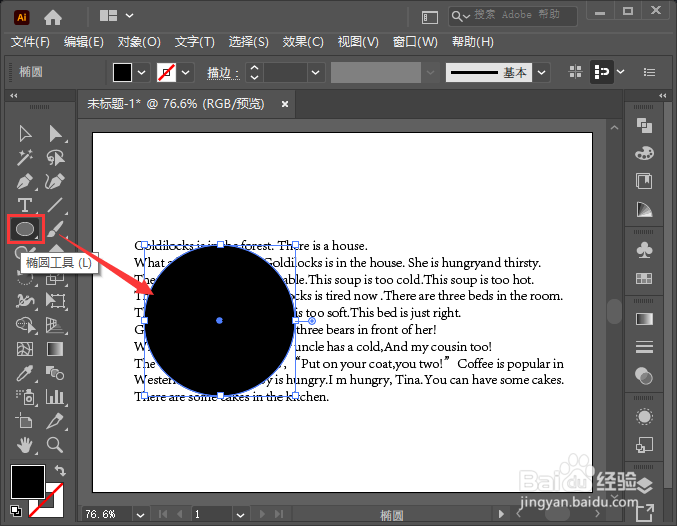Select the Blend tool
The image size is (677, 526).
(x=55, y=373)
